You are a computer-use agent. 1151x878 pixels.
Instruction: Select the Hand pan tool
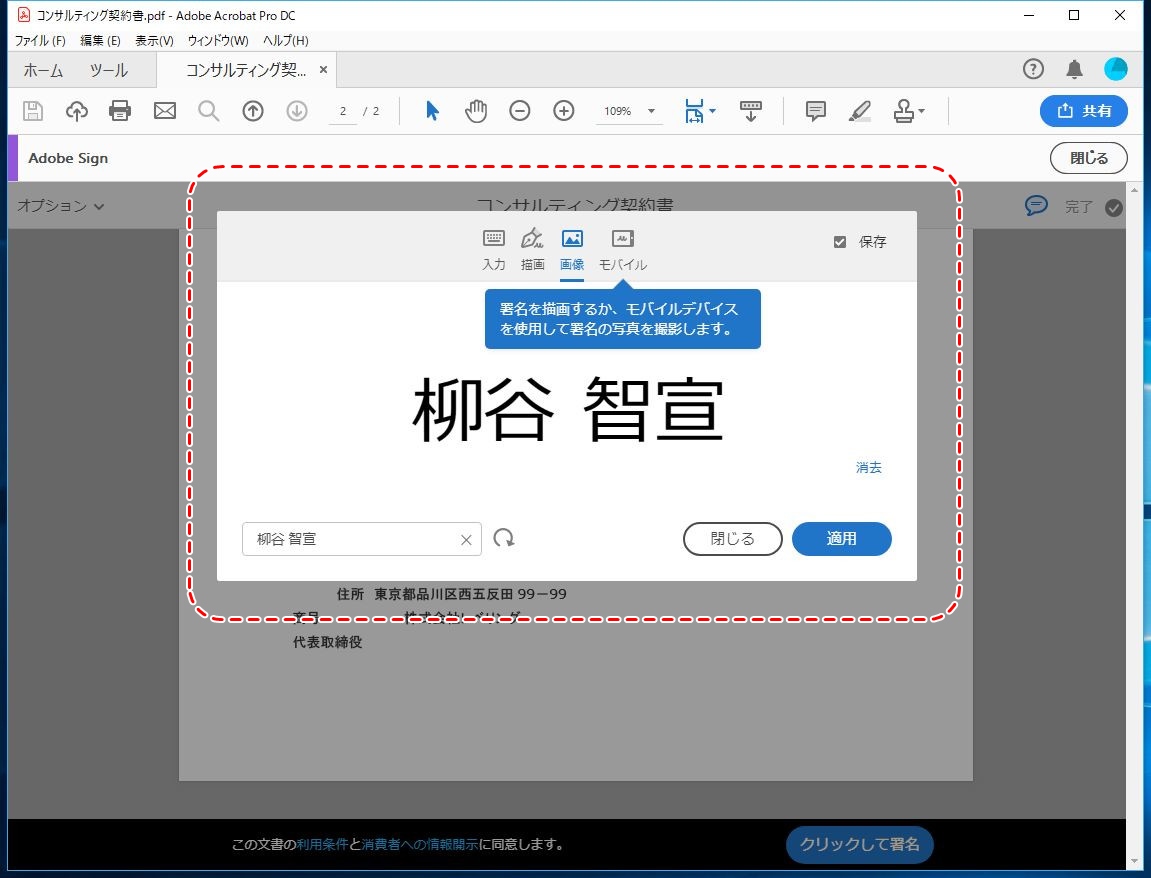point(476,111)
